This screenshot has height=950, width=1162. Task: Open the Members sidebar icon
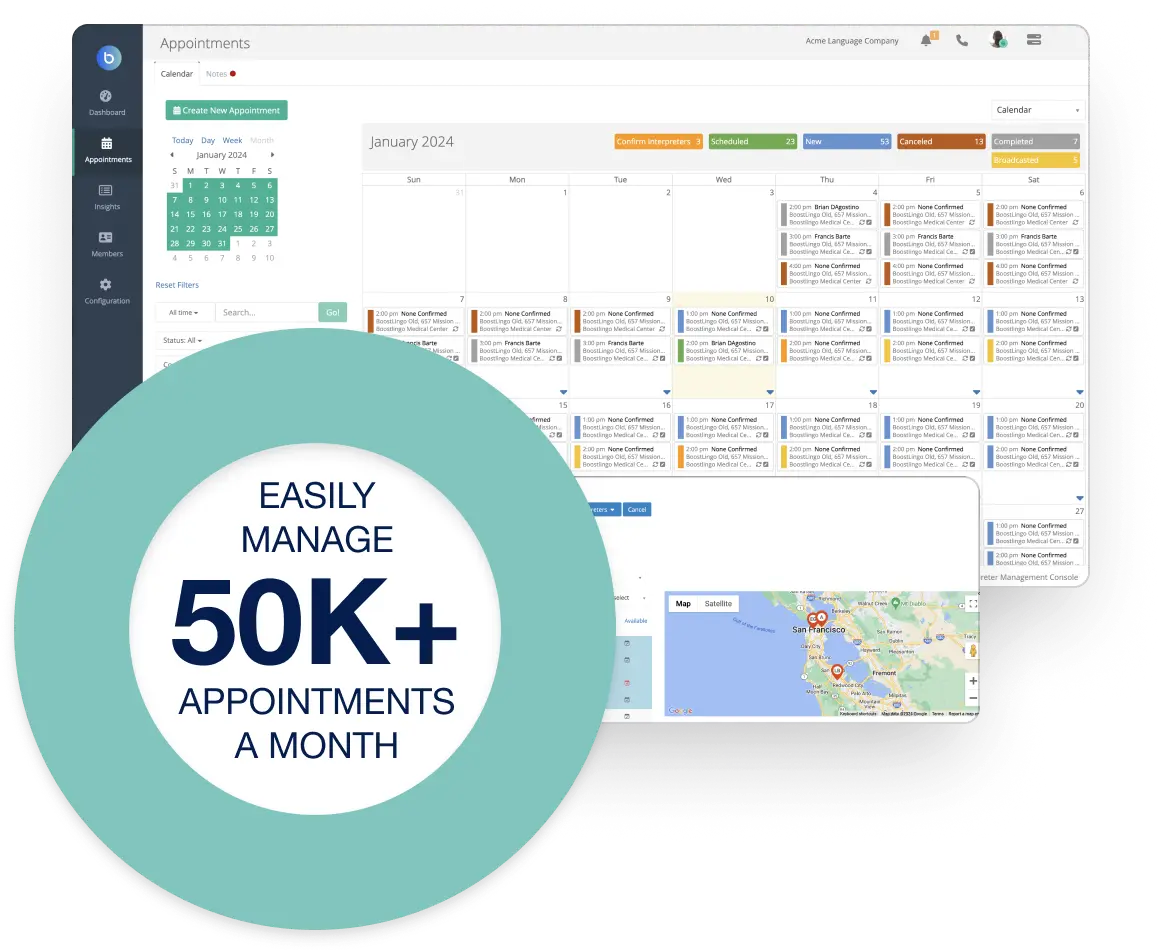(x=107, y=244)
